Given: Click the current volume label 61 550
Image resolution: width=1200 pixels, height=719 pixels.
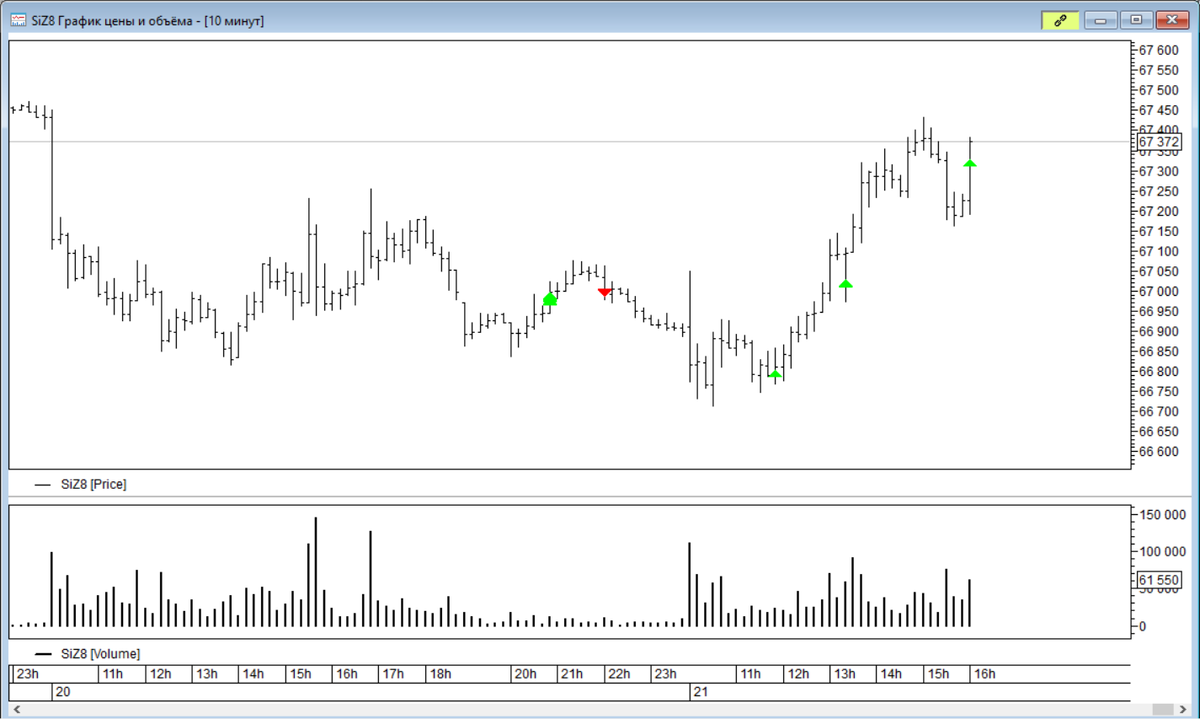Looking at the screenshot, I should tap(1159, 579).
